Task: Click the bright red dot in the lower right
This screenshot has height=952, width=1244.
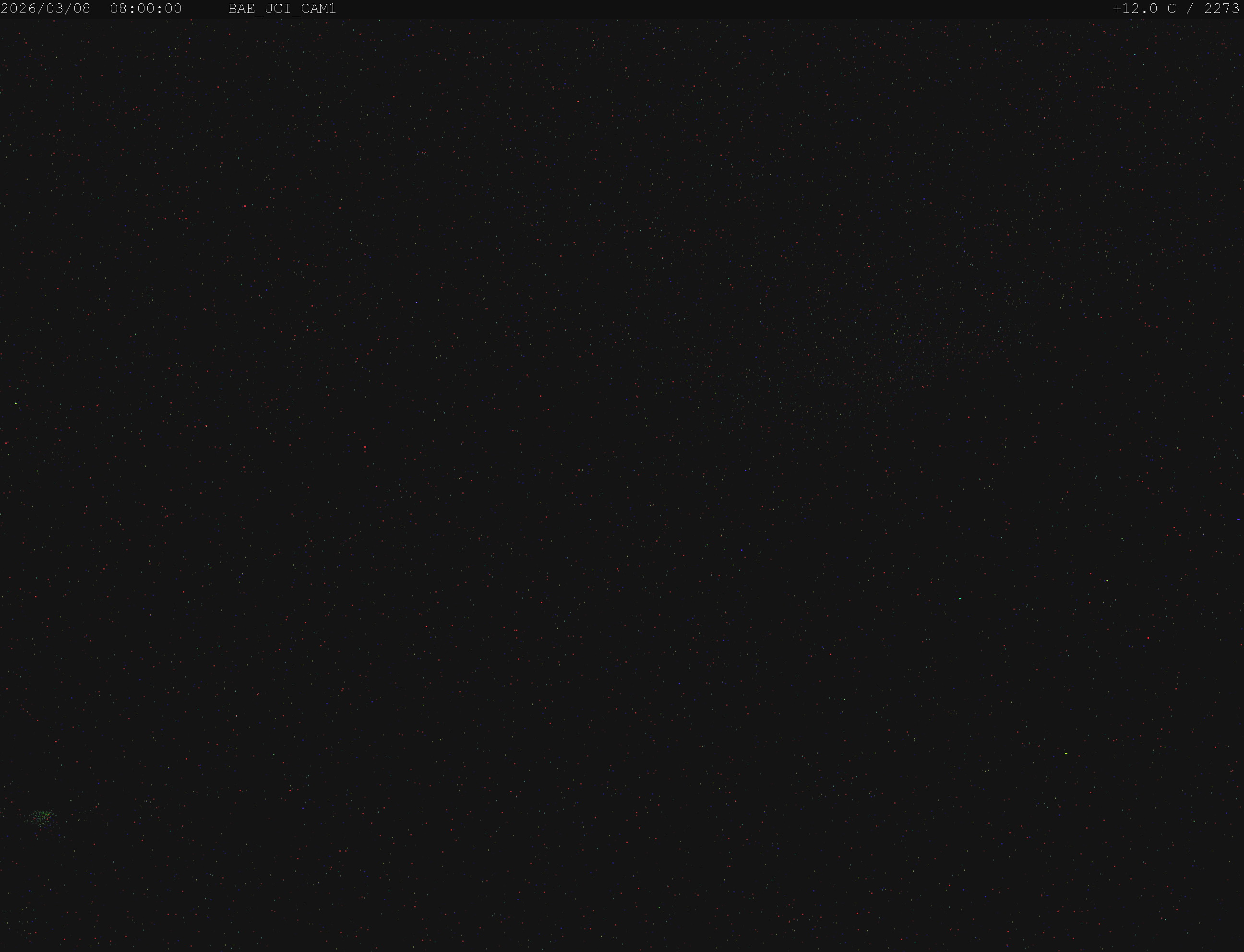Action: [x=1148, y=638]
